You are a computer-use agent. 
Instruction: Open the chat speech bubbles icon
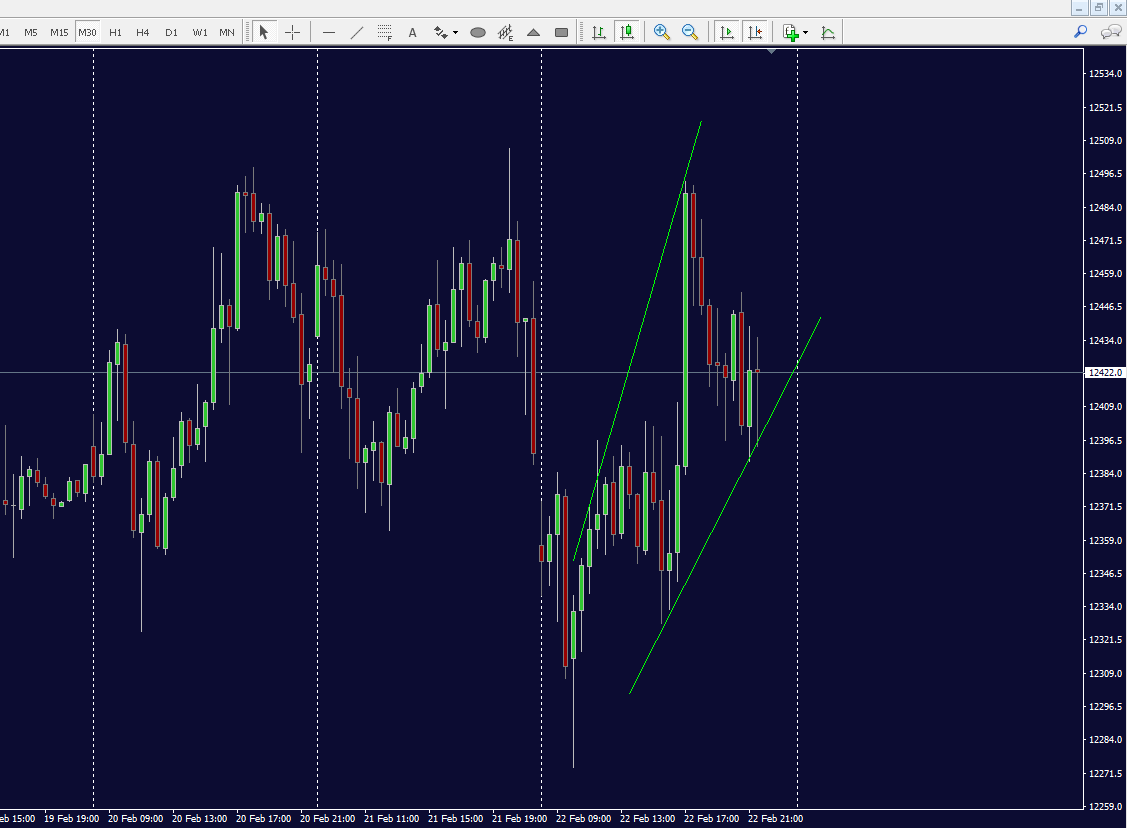(x=1109, y=32)
